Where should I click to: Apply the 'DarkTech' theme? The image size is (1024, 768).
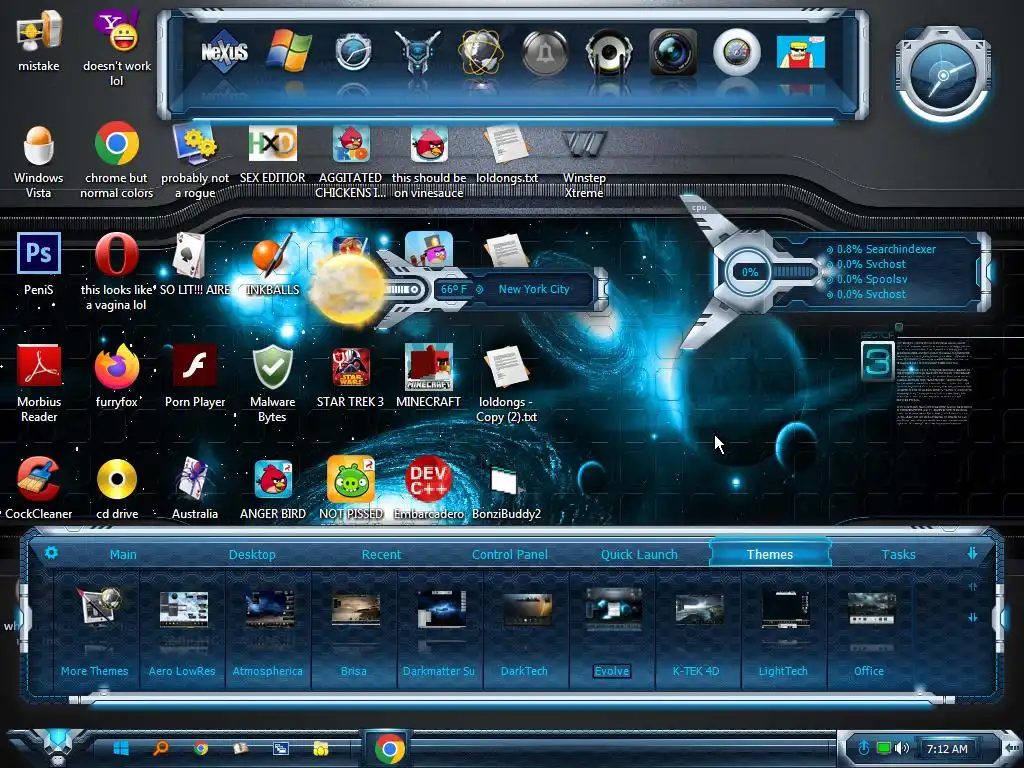tap(524, 631)
